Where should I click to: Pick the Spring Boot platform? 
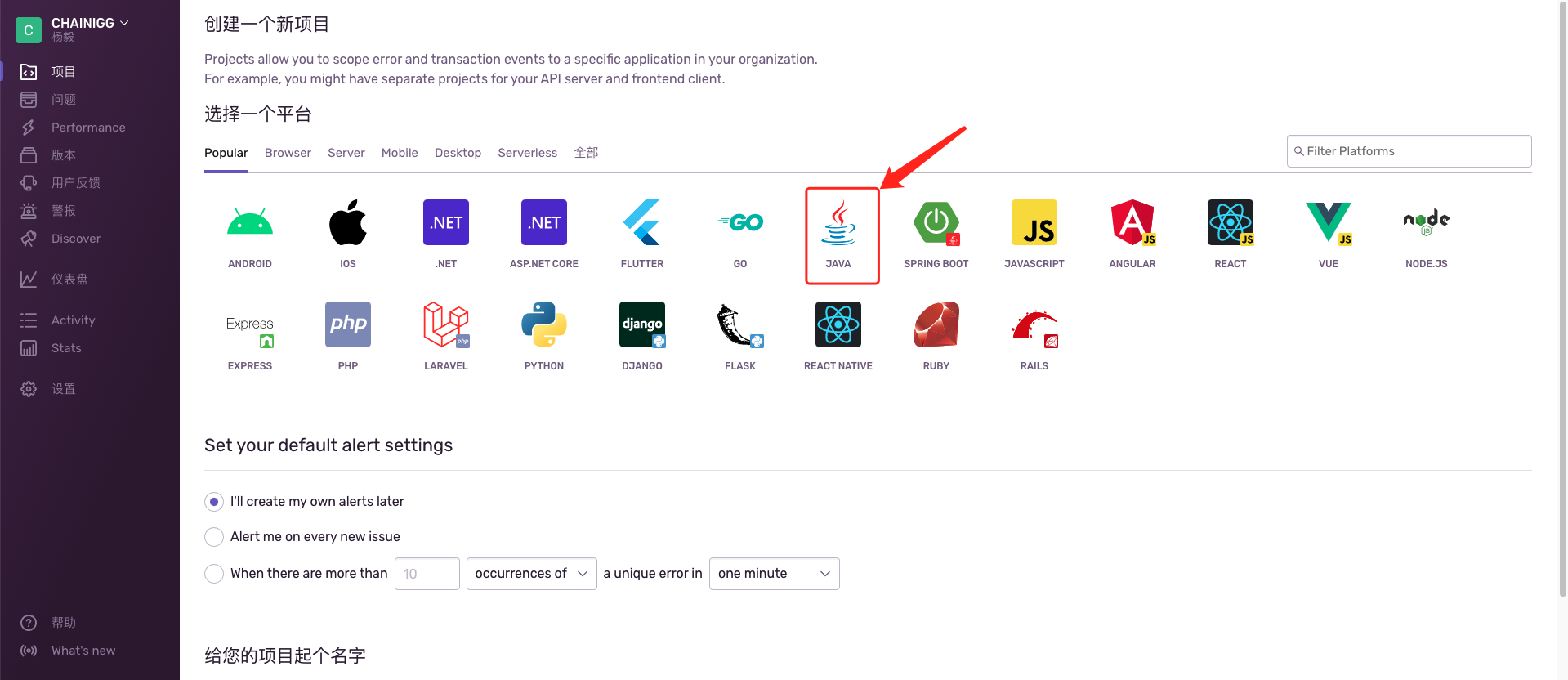click(936, 222)
